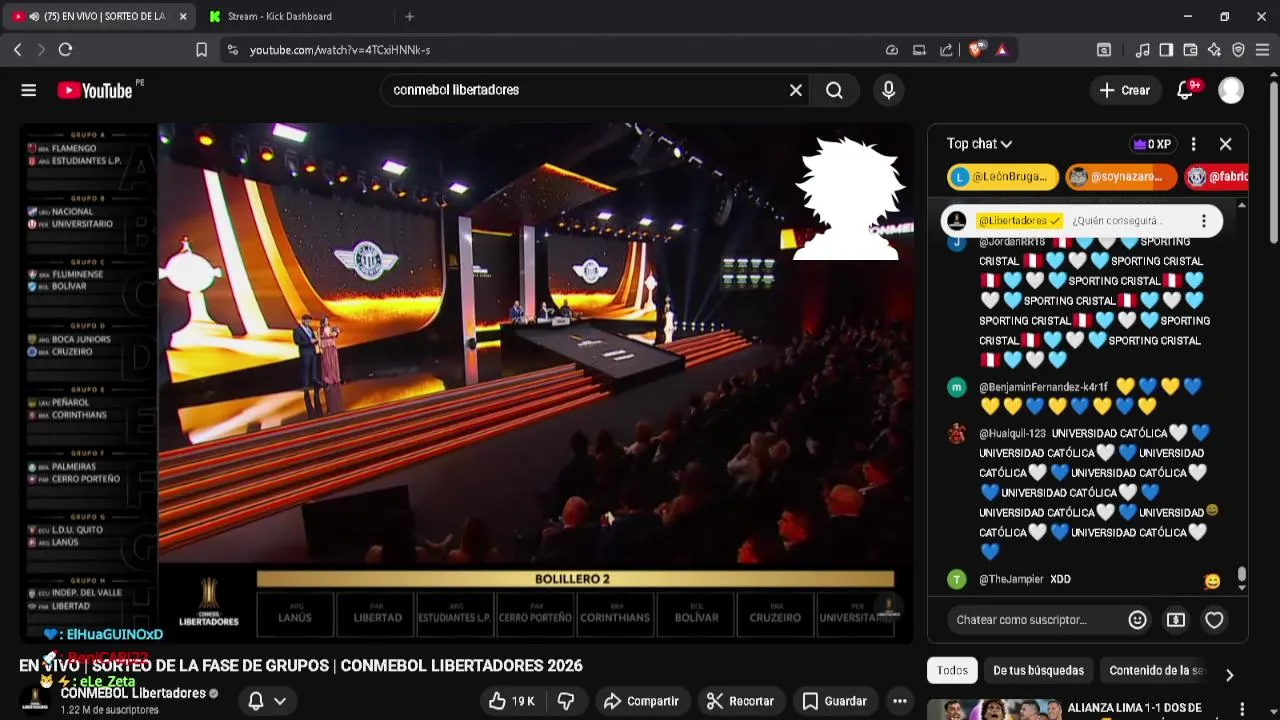Viewport: 1280px width, 720px height.
Task: Show more filter chips with arrow
Action: click(1230, 674)
